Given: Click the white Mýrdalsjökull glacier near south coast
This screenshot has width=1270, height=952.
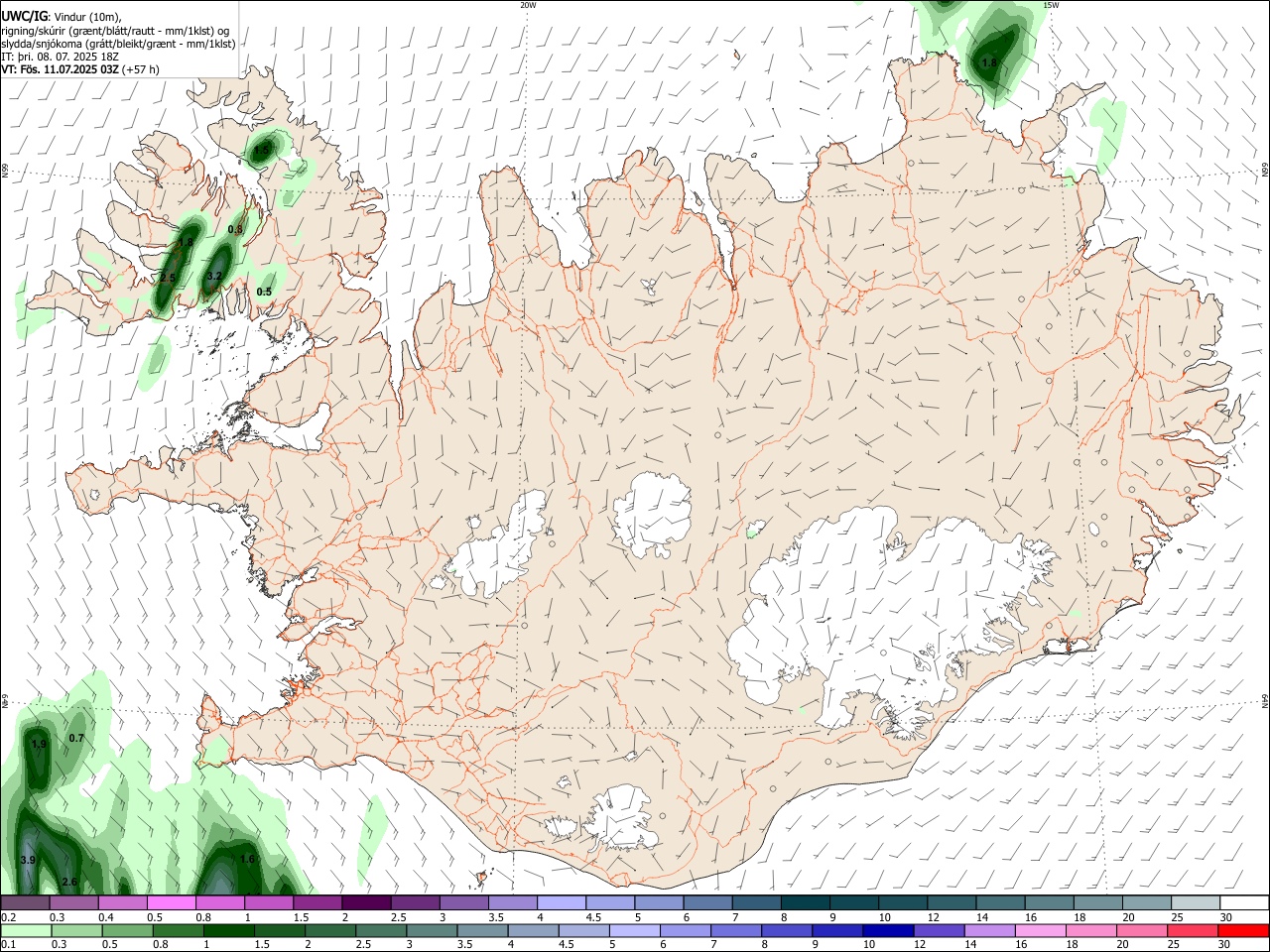Looking at the screenshot, I should click(622, 818).
